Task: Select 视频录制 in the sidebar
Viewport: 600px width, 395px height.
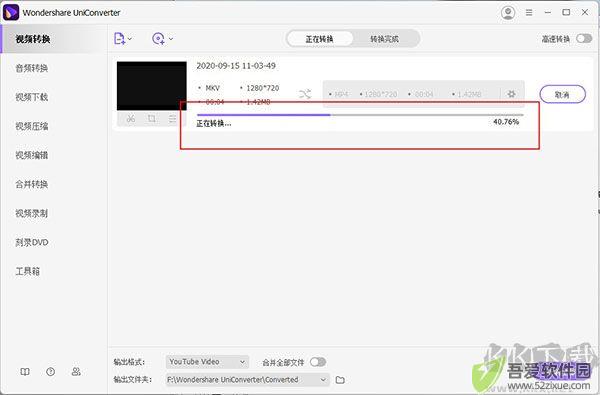Action: tap(32, 214)
